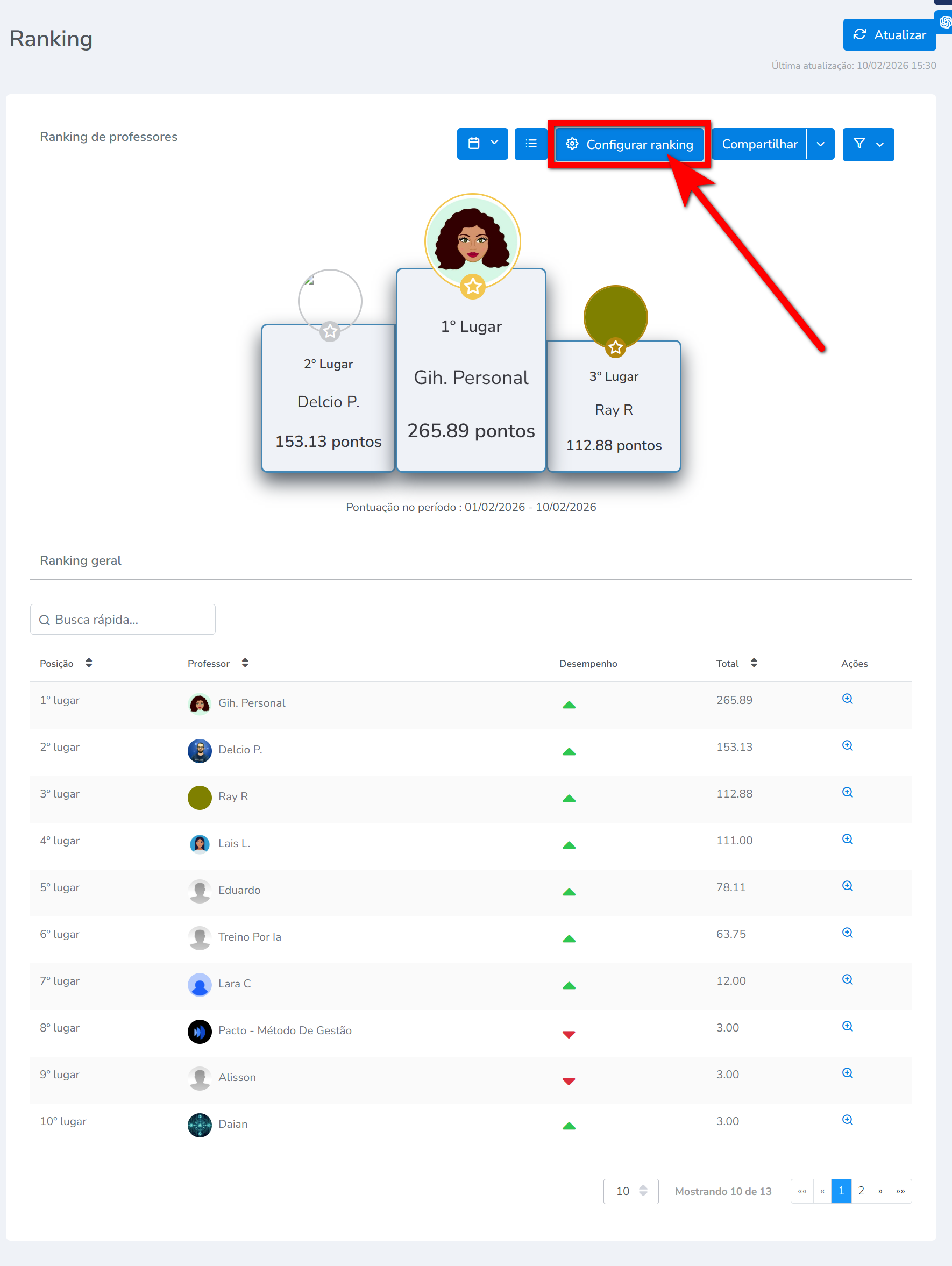Click Atualizar to refresh ranking

point(889,35)
